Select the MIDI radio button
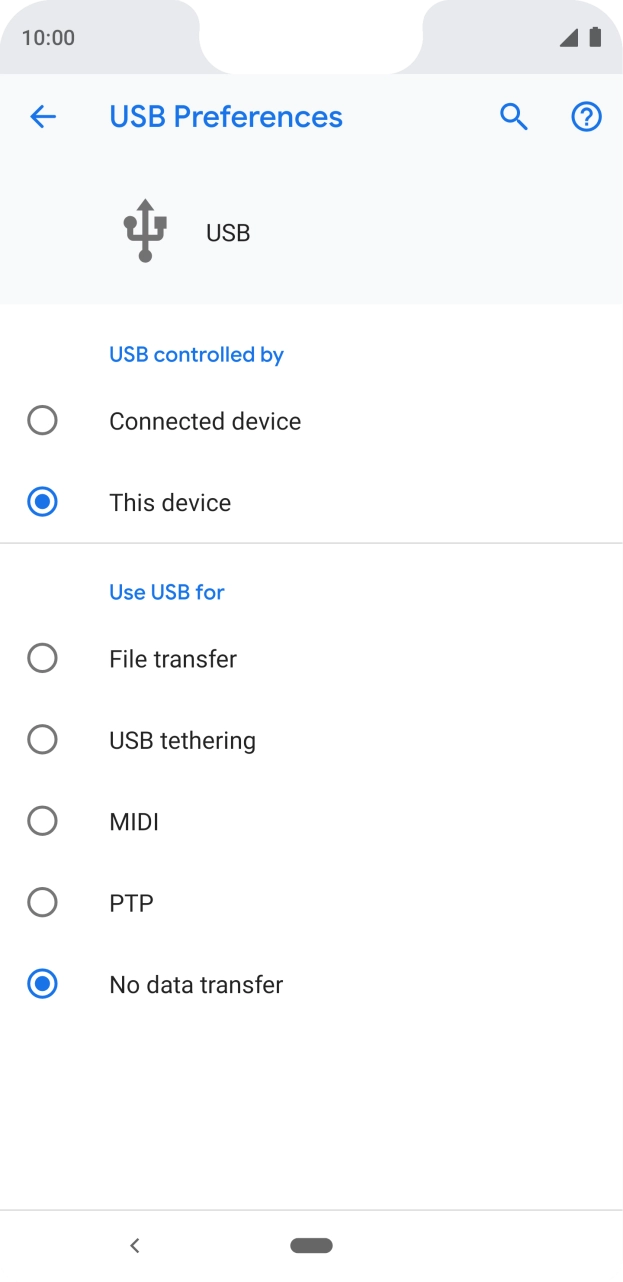623x1282 pixels. tap(42, 822)
